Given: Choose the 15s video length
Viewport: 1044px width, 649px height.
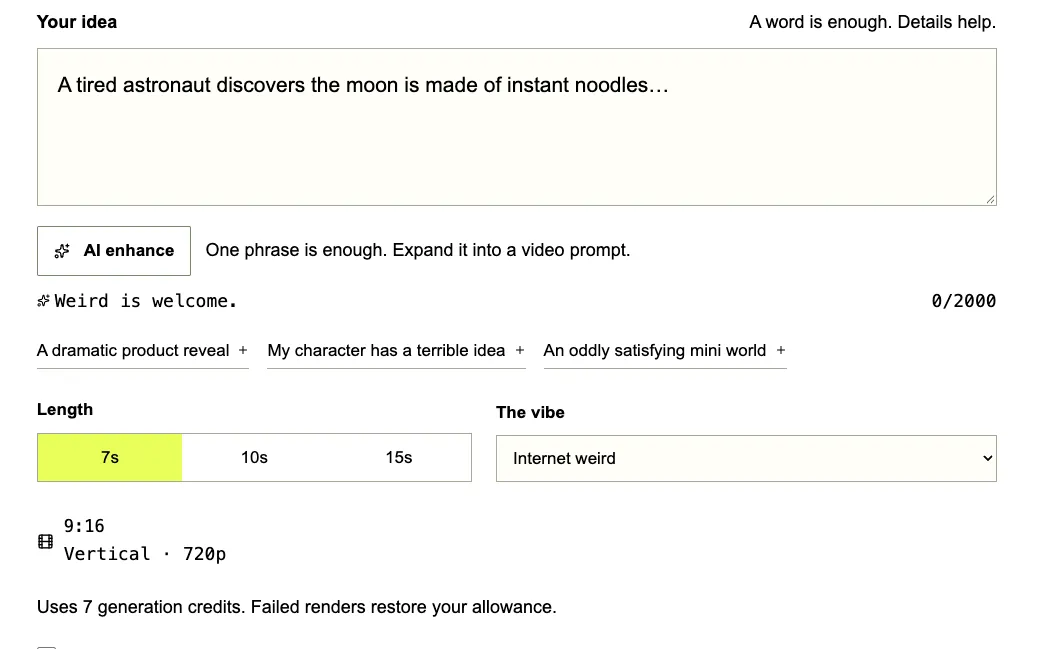Looking at the screenshot, I should pos(399,457).
